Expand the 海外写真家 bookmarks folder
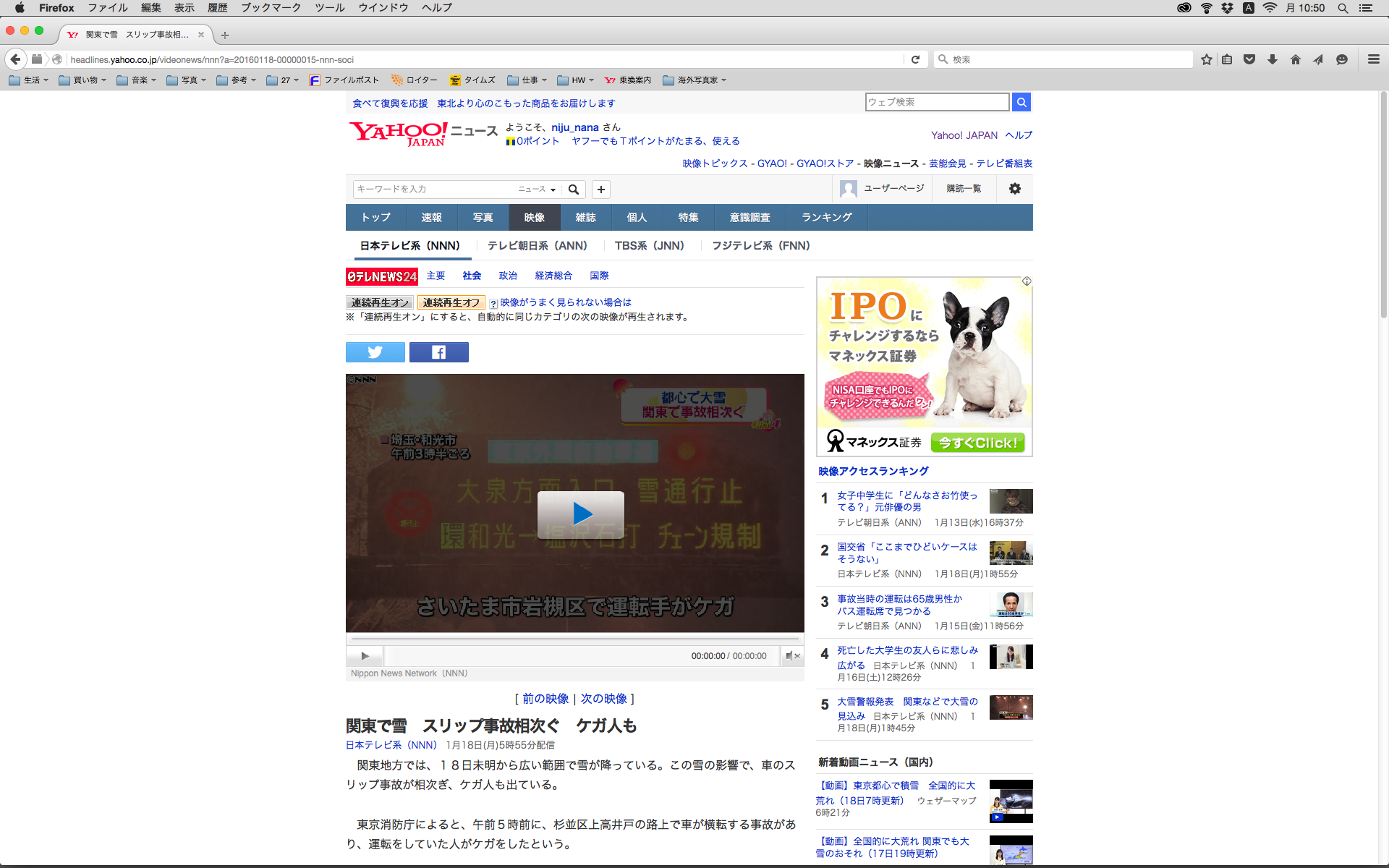The width and height of the screenshot is (1389, 868). click(x=694, y=80)
